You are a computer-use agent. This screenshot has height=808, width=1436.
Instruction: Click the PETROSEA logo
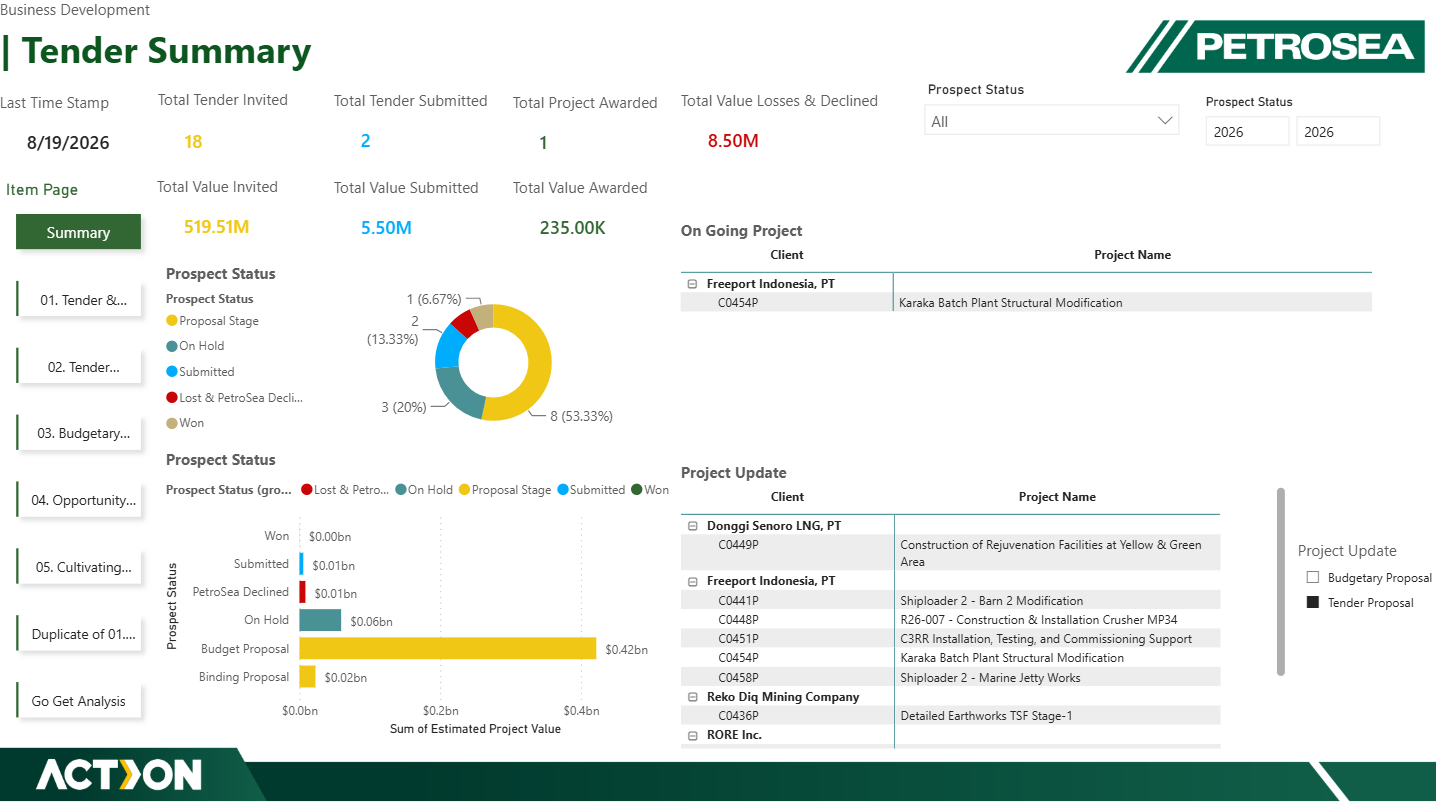coord(1276,46)
